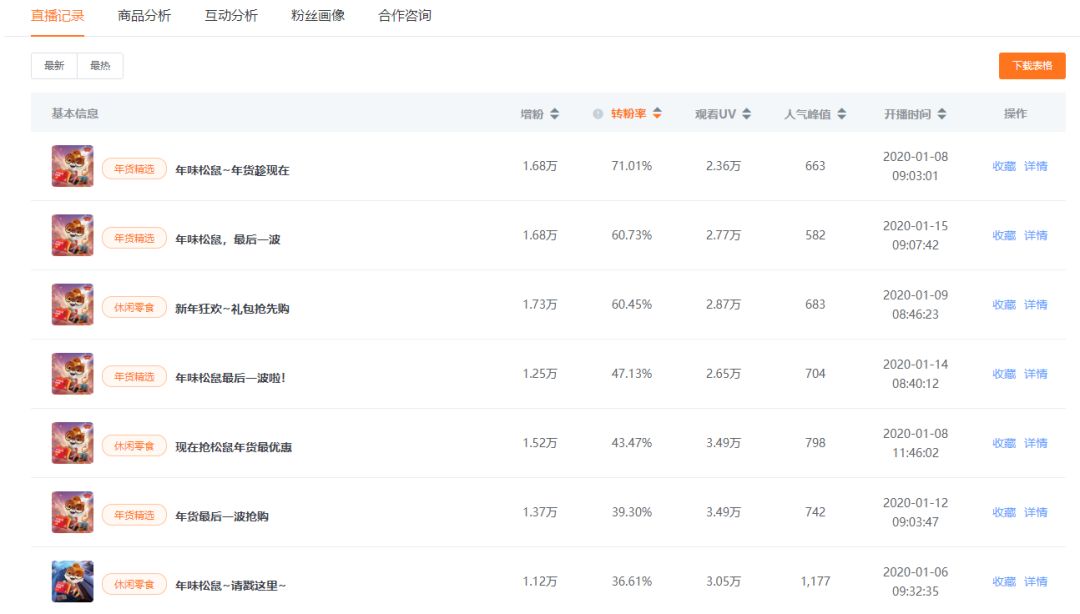Image resolution: width=1080 pixels, height=614 pixels.
Task: Select the 最新 filter
Action: pyautogui.click(x=54, y=65)
